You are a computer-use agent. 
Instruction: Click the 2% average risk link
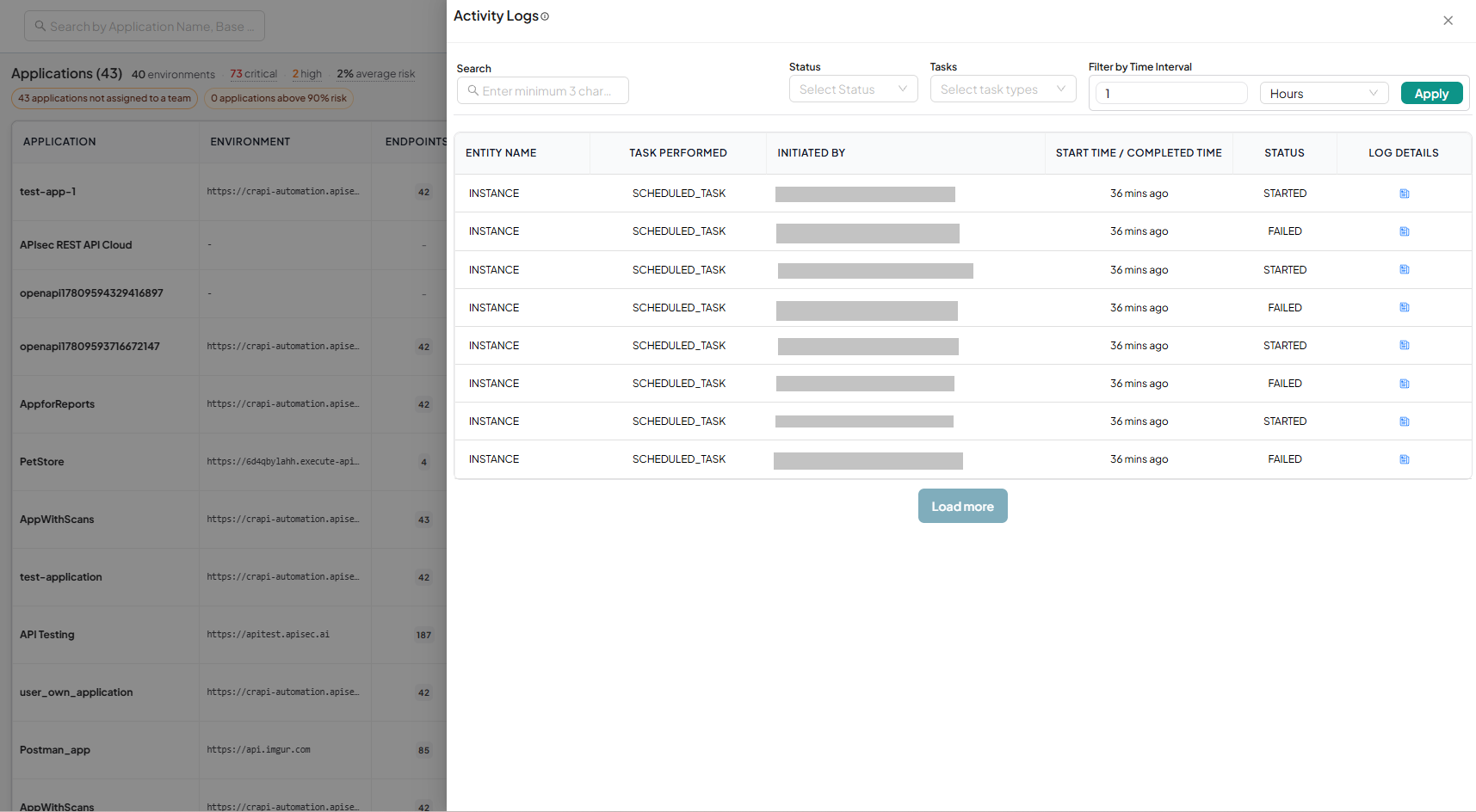(375, 74)
